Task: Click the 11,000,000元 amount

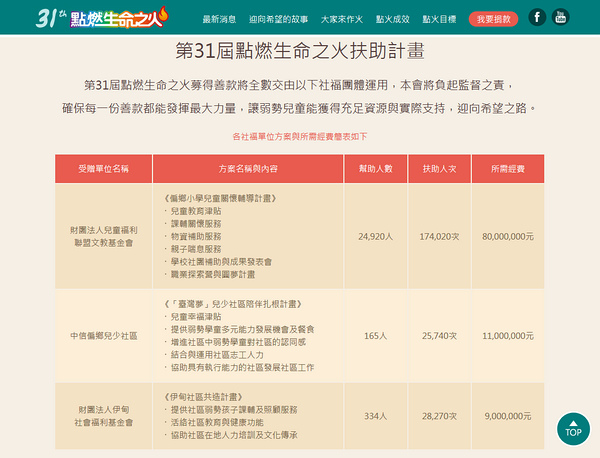Action: point(508,336)
